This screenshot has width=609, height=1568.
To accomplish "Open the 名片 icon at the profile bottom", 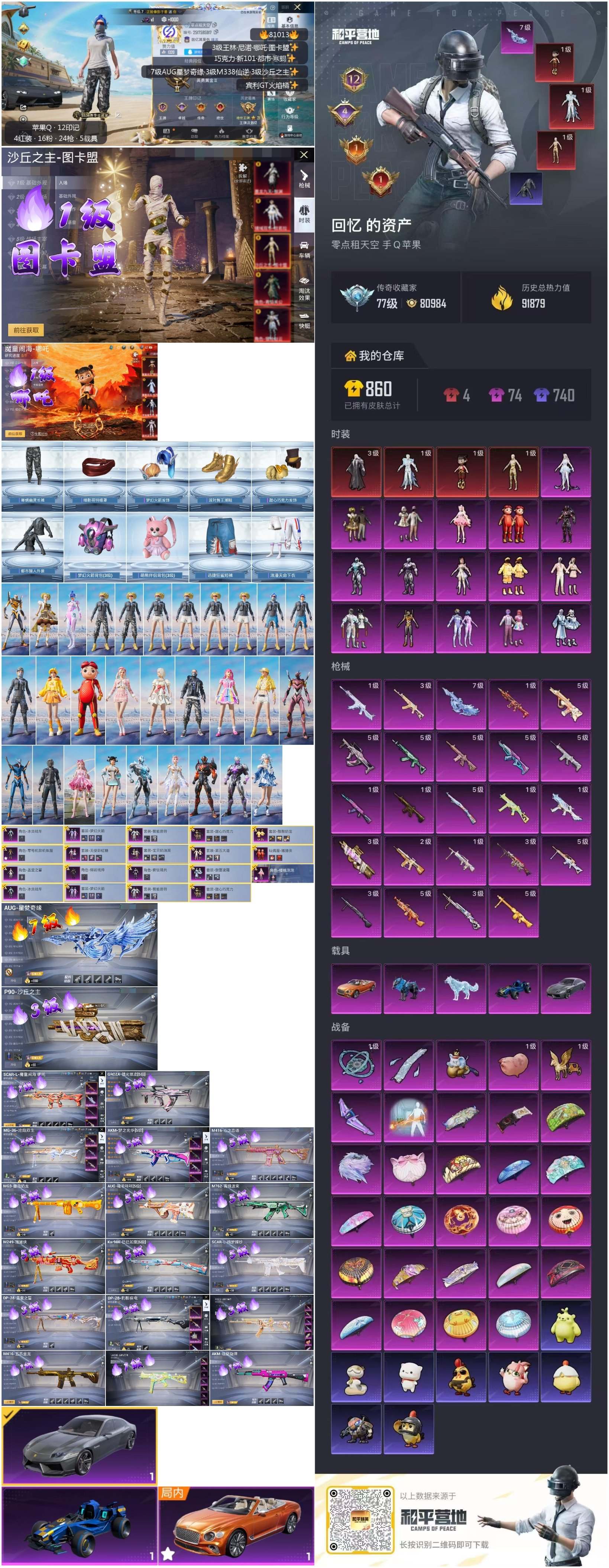I will pos(166,133).
